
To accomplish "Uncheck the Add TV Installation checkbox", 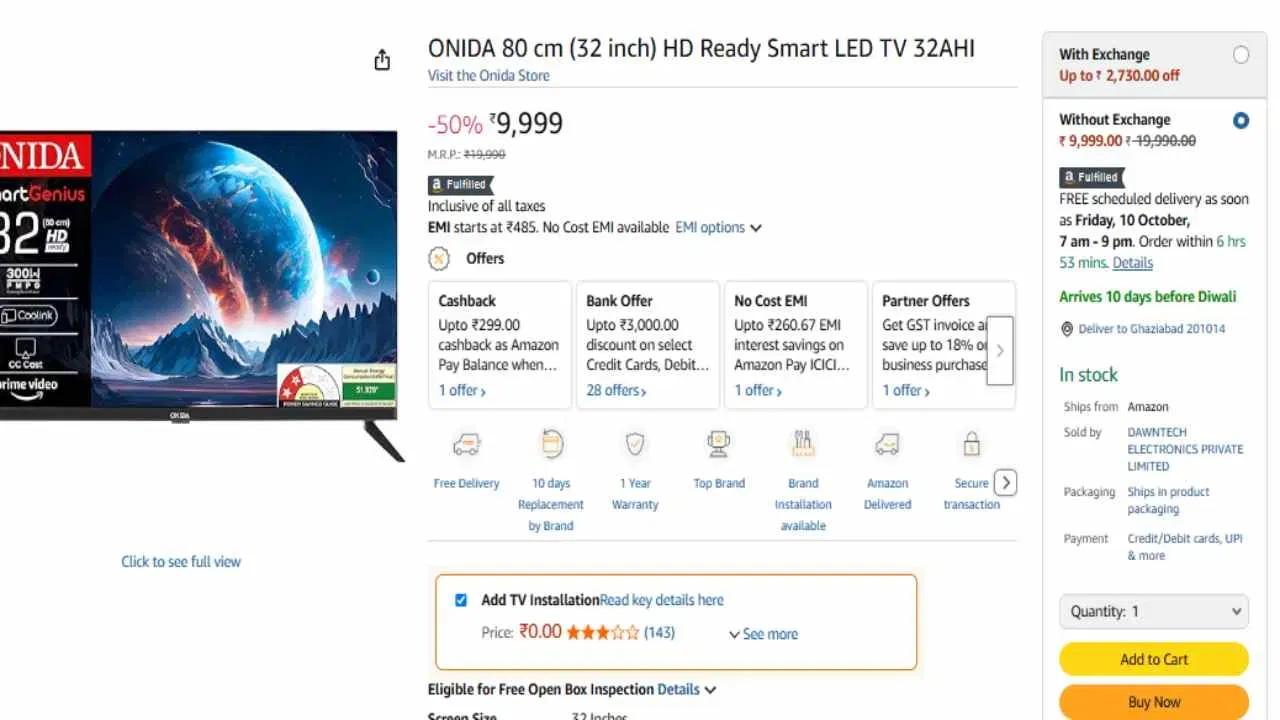I will (461, 599).
